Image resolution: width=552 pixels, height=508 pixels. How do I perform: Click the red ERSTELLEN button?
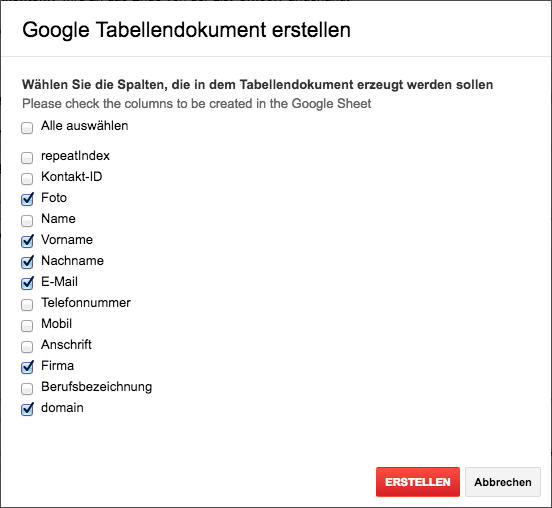coord(418,482)
